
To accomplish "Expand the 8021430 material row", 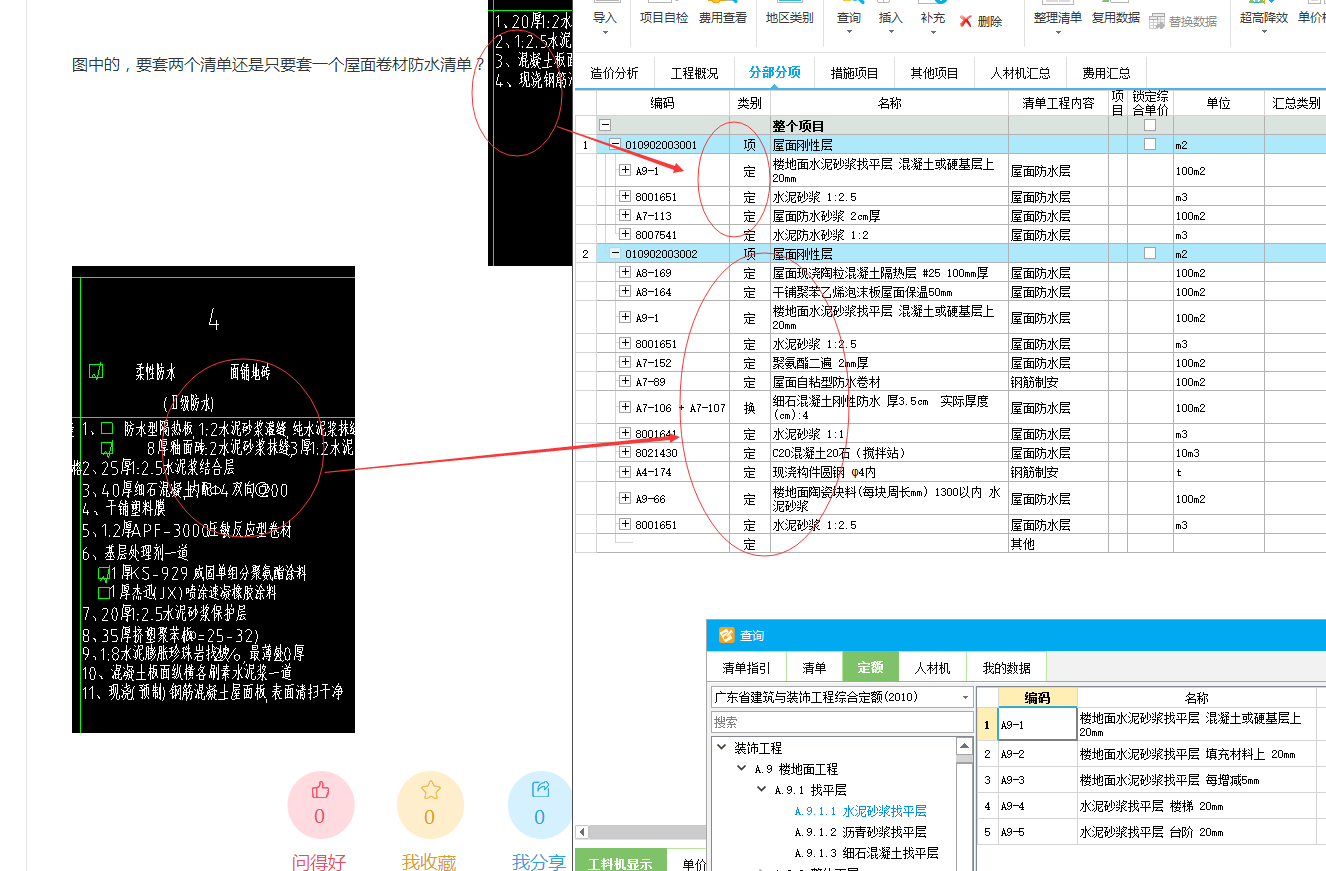I will pyautogui.click(x=625, y=452).
